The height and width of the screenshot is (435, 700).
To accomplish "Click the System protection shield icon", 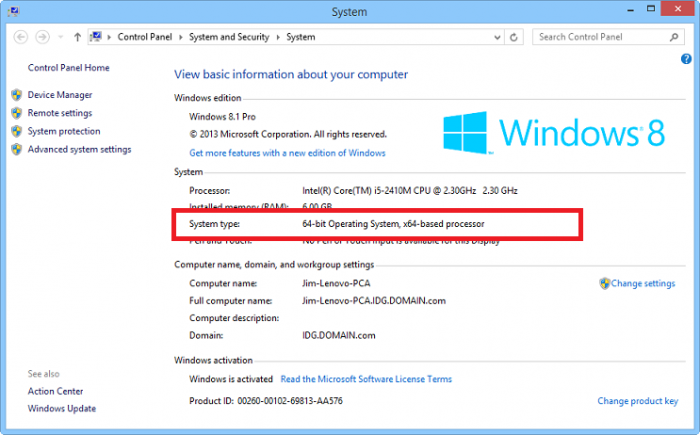I will click(x=17, y=131).
